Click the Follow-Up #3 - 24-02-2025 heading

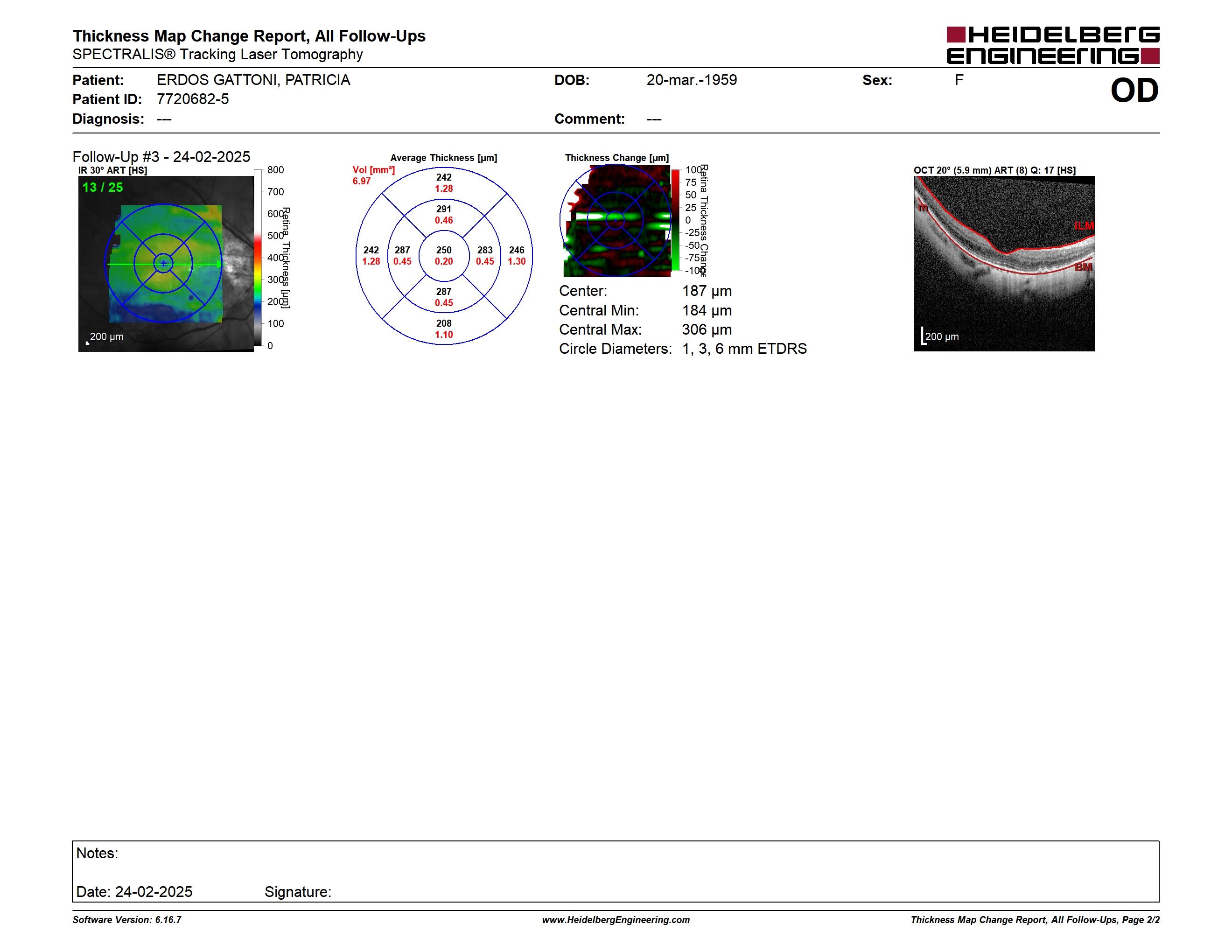pyautogui.click(x=161, y=157)
